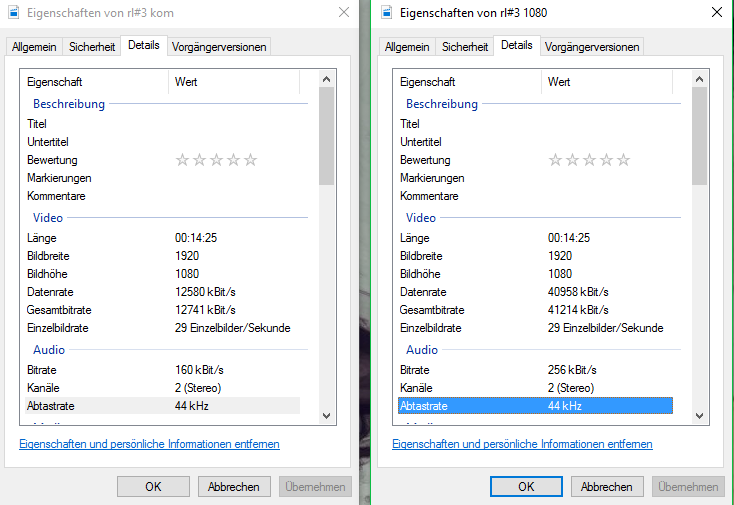
Task: Close the 'rl#3 1080' properties window
Action: 716,13
